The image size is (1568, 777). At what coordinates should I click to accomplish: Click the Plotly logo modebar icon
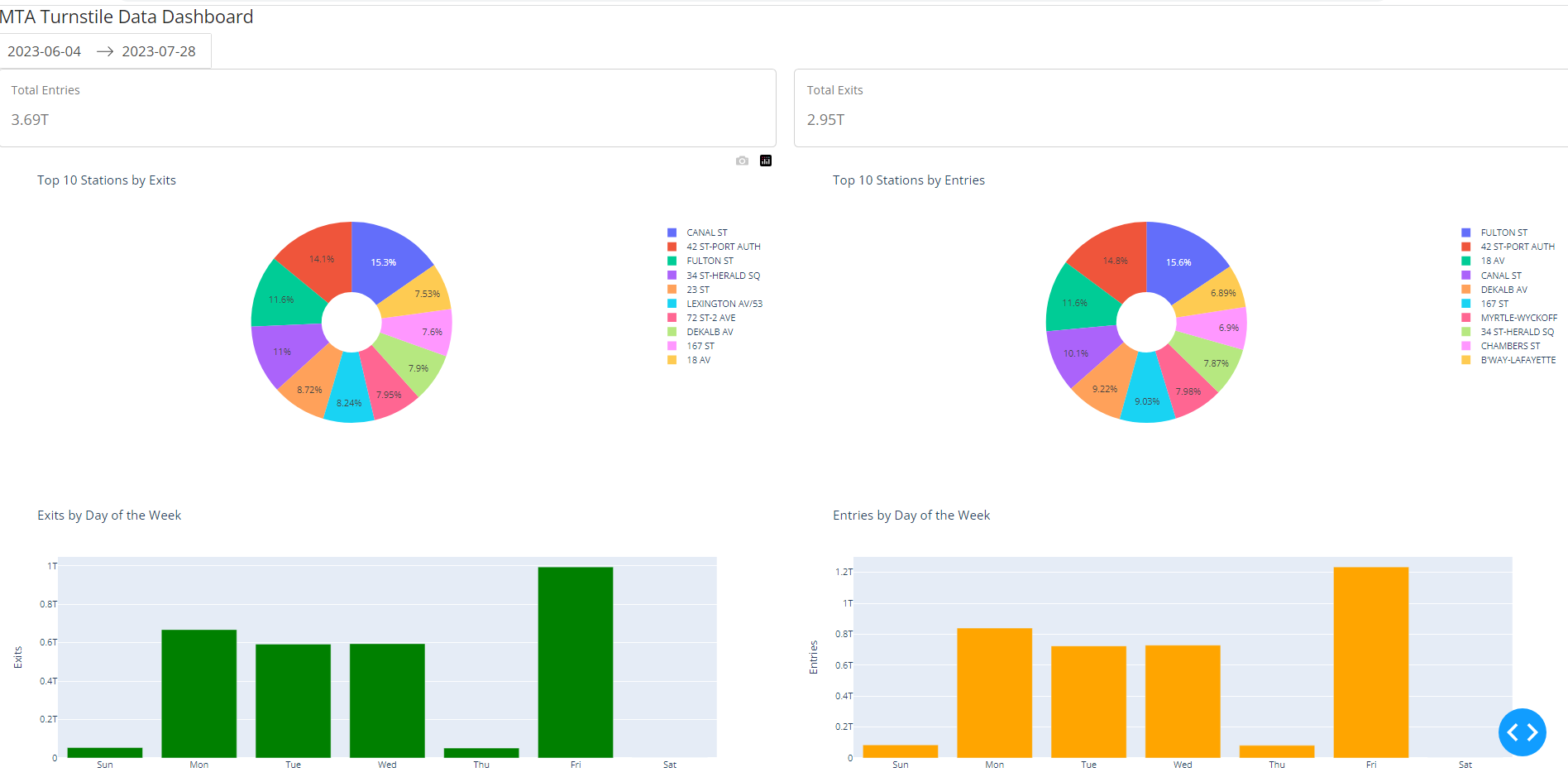[x=766, y=161]
